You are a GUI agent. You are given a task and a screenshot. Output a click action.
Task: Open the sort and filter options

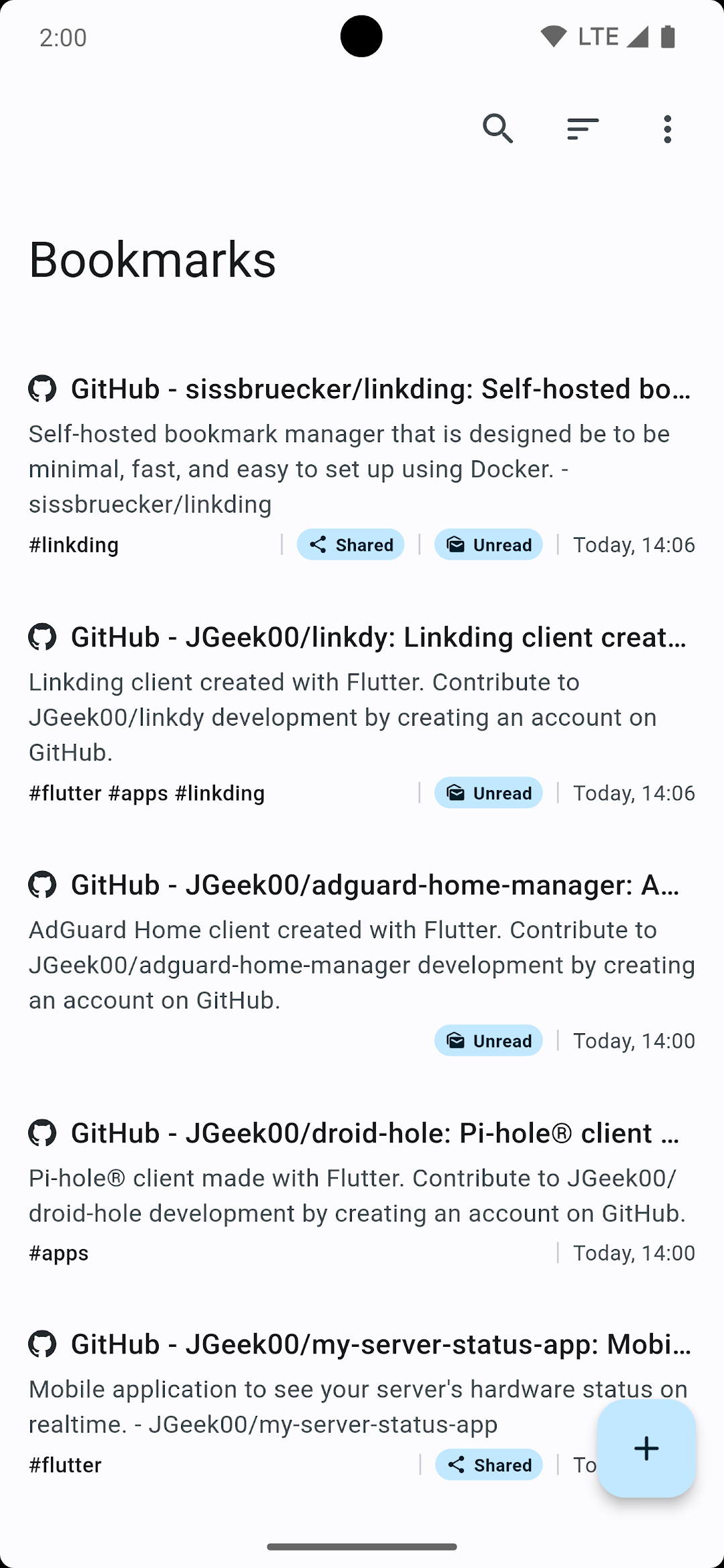pos(583,129)
